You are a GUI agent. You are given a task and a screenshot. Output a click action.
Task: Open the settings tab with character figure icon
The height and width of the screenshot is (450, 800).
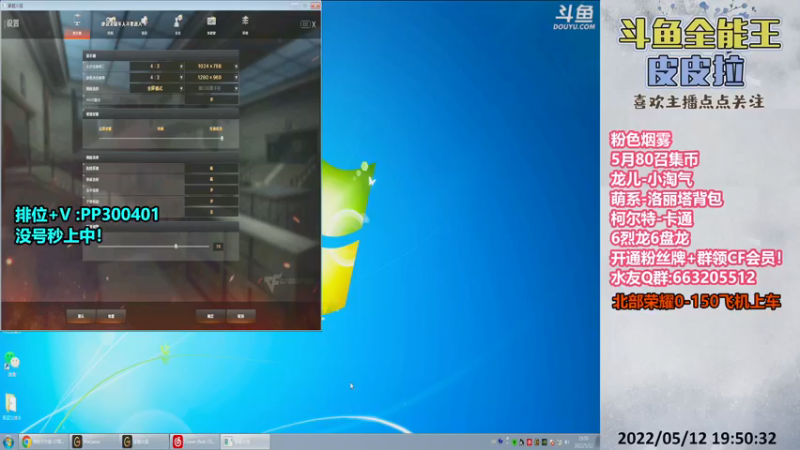point(178,25)
